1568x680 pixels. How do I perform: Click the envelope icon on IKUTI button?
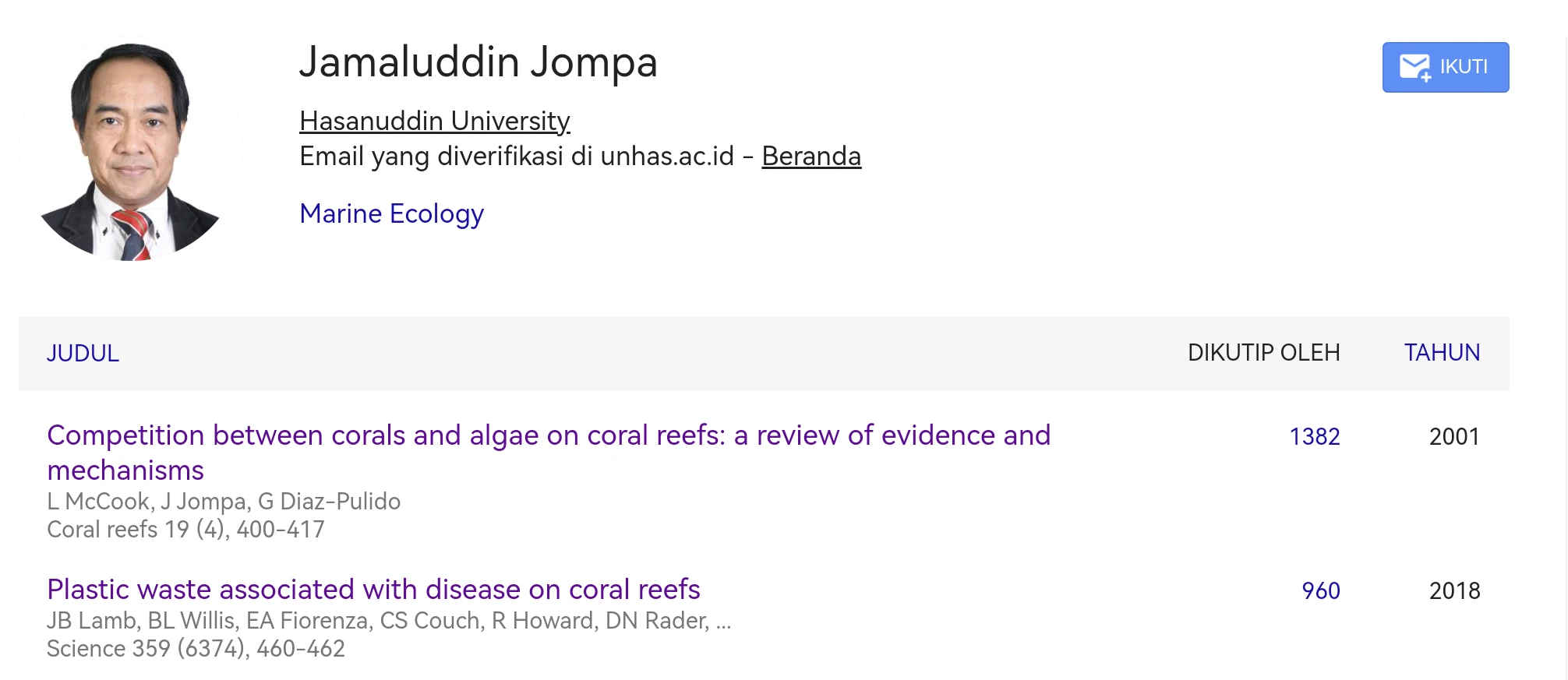pos(1414,68)
